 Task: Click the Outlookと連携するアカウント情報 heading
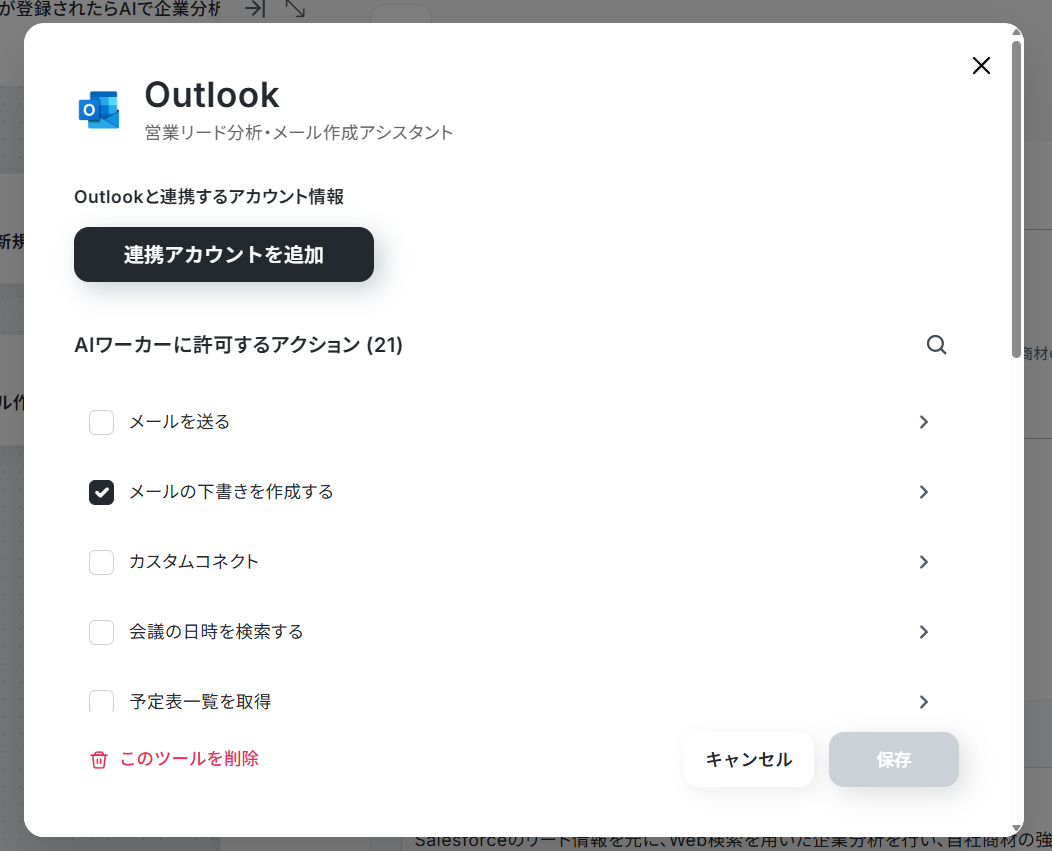[x=209, y=197]
